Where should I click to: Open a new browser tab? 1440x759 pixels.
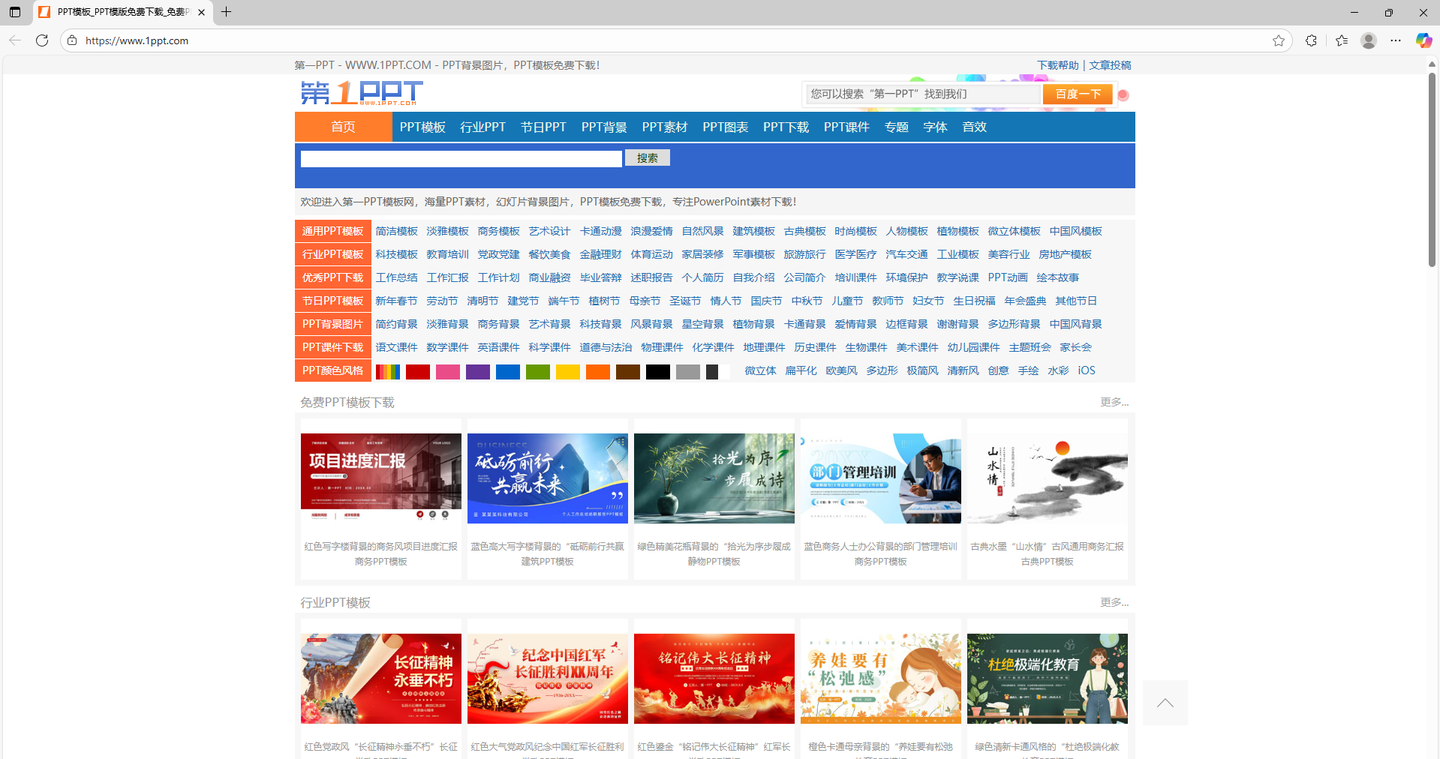pos(226,12)
